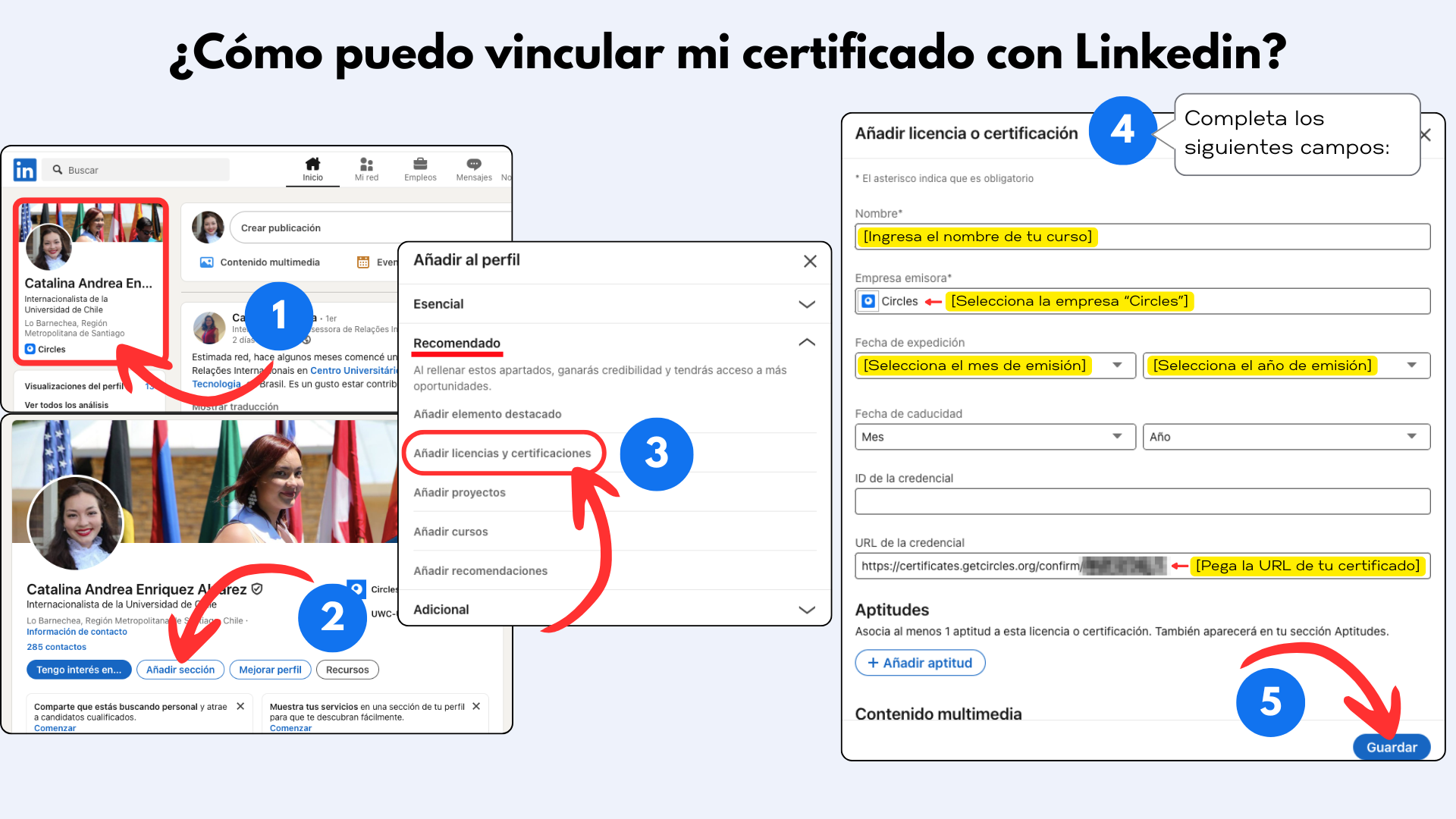Select Añadir licencias y certificaciones
The width and height of the screenshot is (1456, 819).
click(502, 453)
